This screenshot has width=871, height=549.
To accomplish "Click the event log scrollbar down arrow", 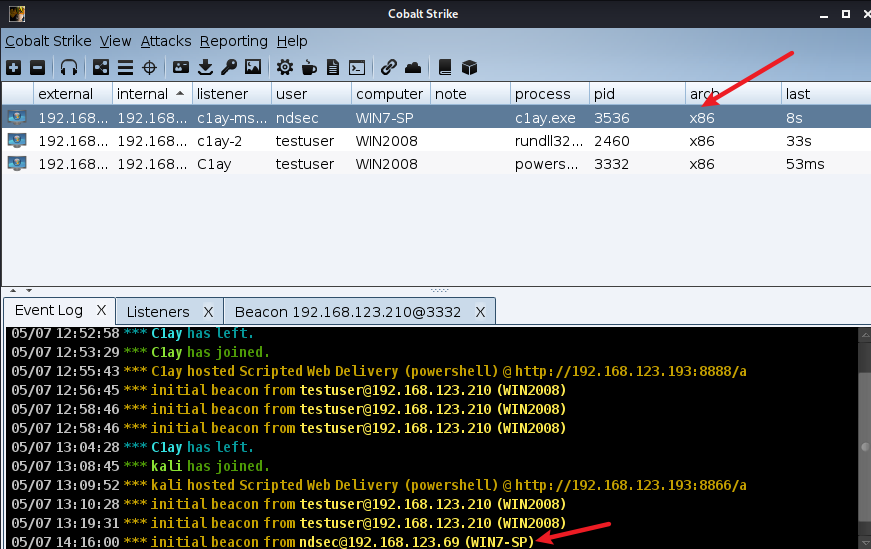I will tap(865, 541).
